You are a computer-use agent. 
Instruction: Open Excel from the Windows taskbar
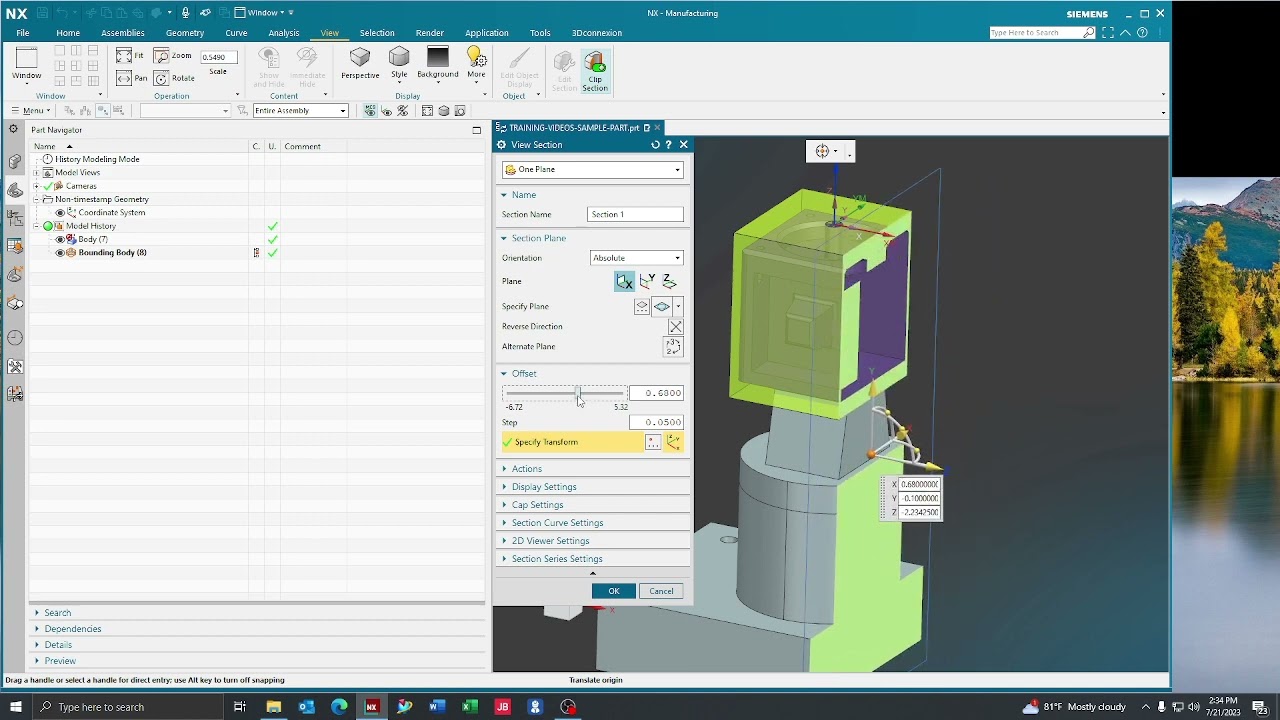(470, 707)
